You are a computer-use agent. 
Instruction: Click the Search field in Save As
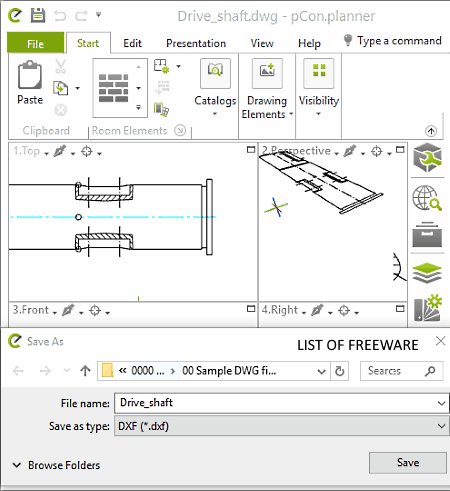402,371
